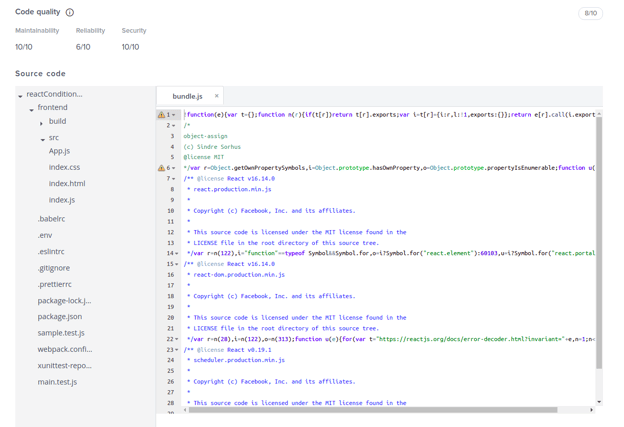Select the frontend folder label
Screen dimensions: 624x427
[53, 107]
